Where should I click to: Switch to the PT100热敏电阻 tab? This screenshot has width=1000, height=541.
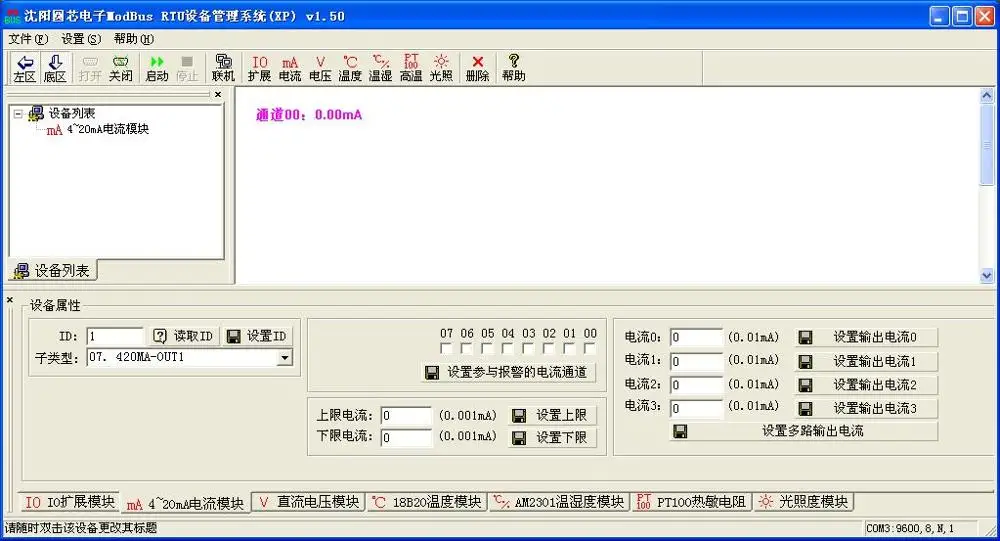coord(691,502)
